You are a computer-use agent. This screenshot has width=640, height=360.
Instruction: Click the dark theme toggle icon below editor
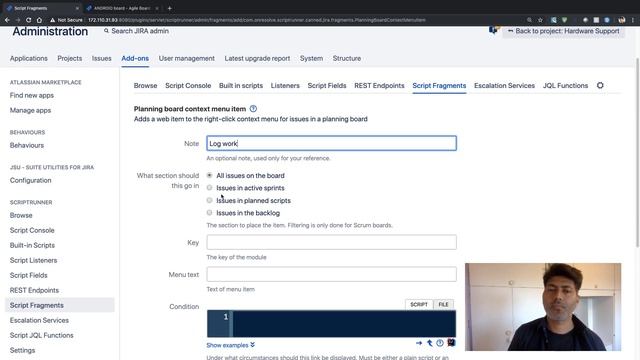point(451,342)
